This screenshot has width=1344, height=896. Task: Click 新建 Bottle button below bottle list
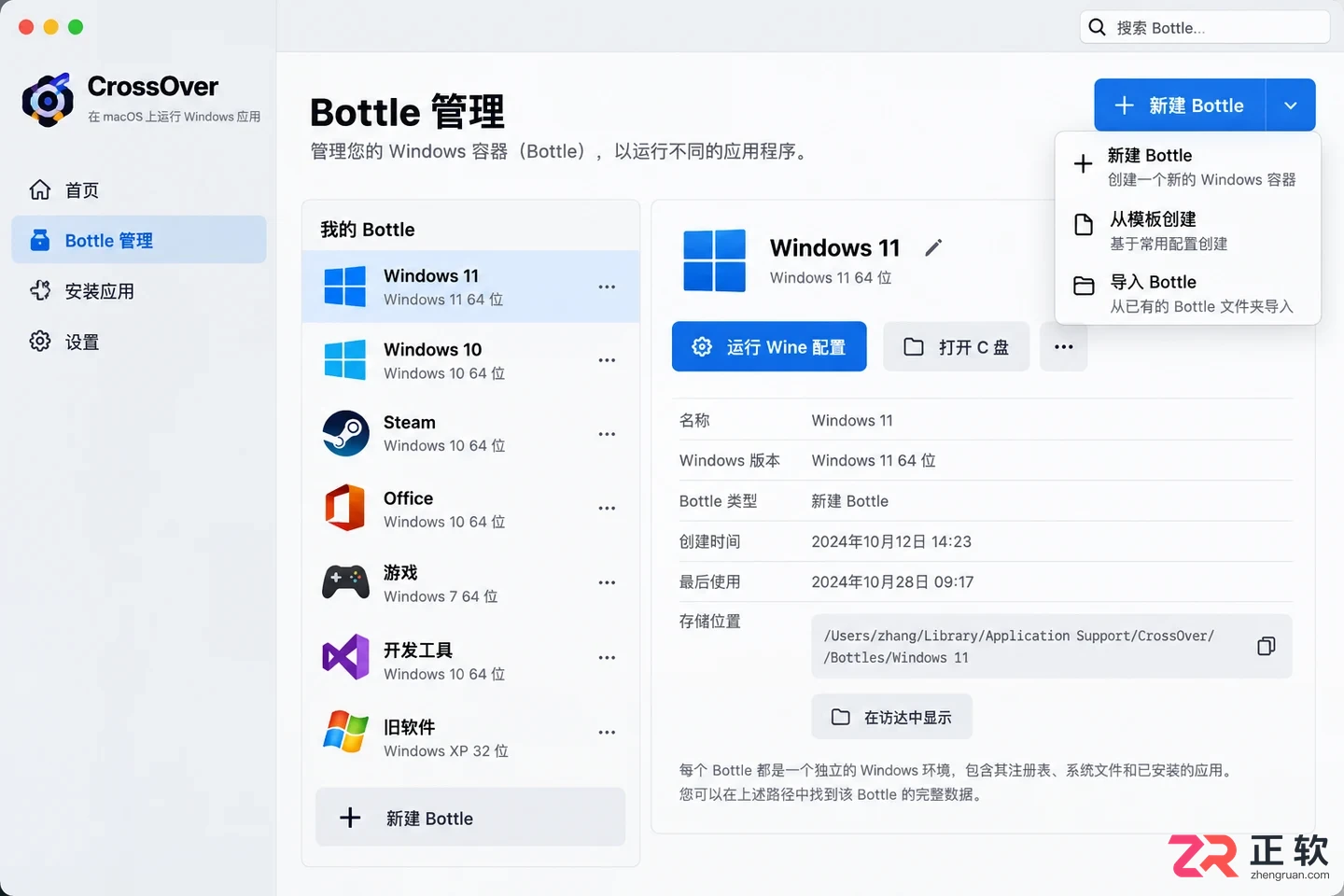(x=470, y=818)
